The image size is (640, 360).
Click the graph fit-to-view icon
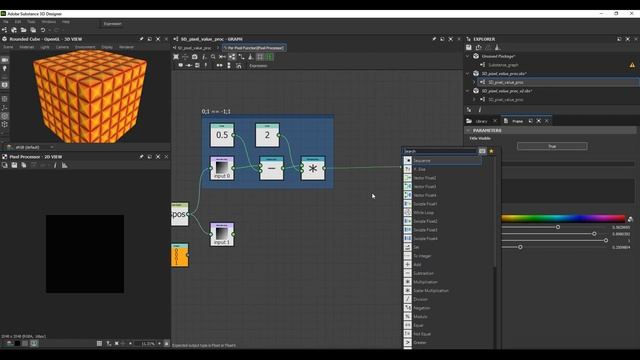(x=176, y=57)
